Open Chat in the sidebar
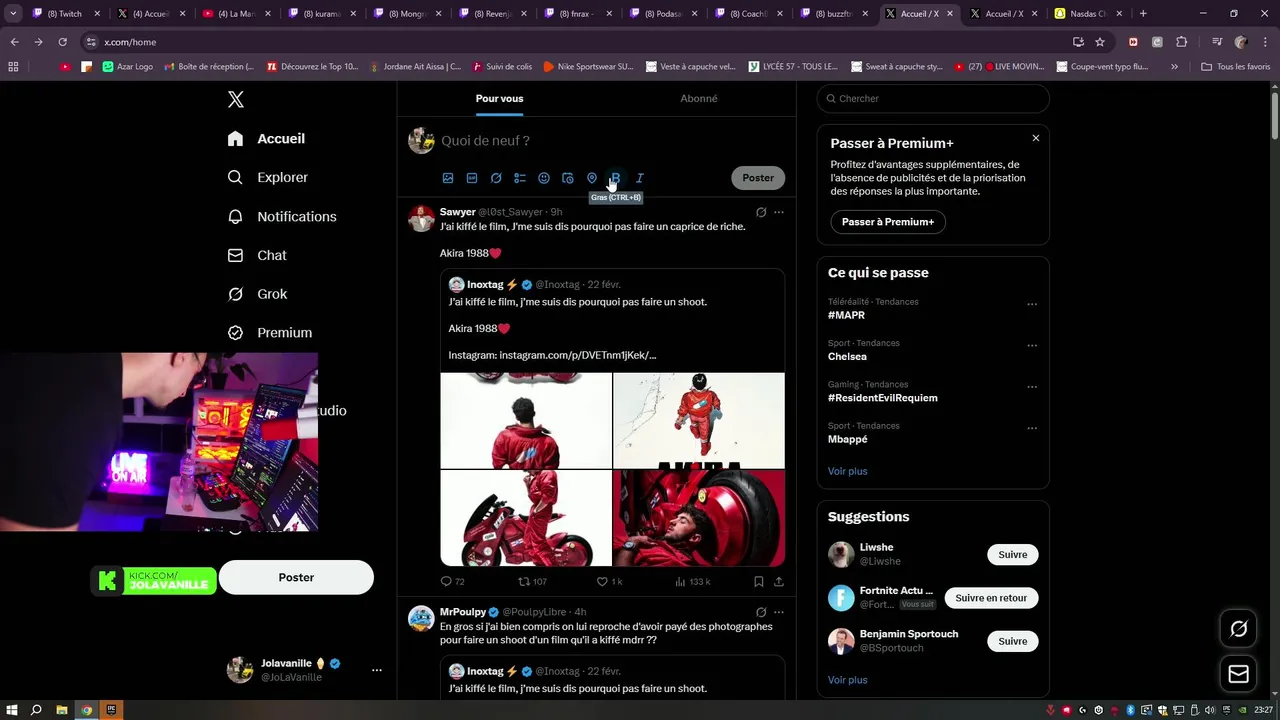This screenshot has height=720, width=1280. click(258, 255)
